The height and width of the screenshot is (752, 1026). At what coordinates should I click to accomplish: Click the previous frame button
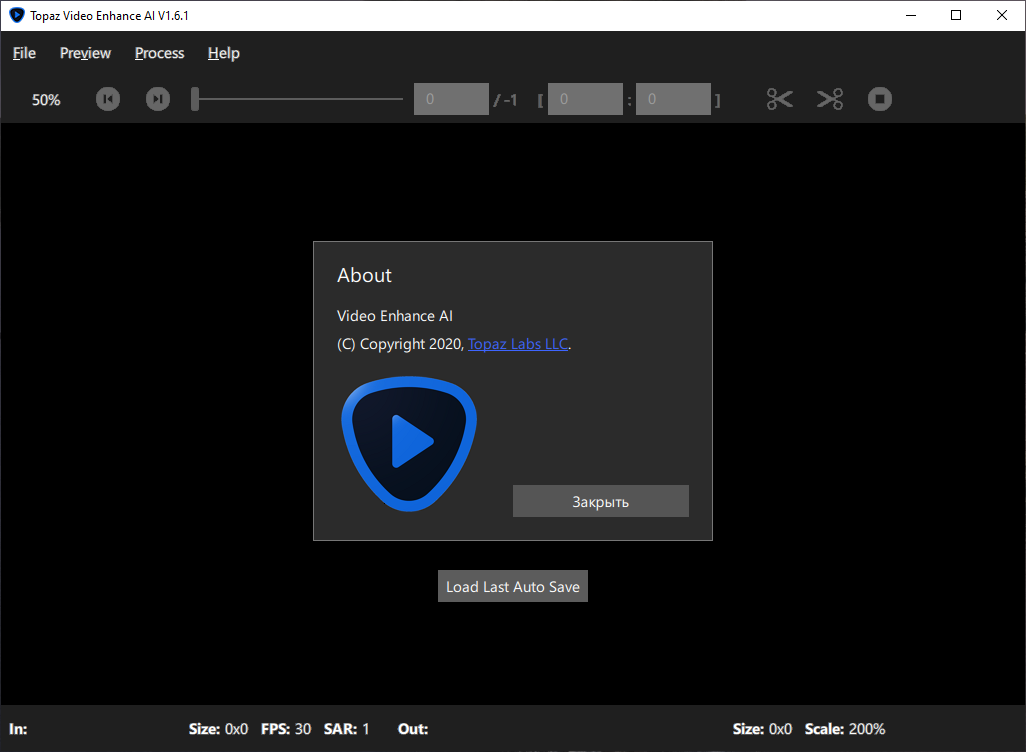[108, 99]
